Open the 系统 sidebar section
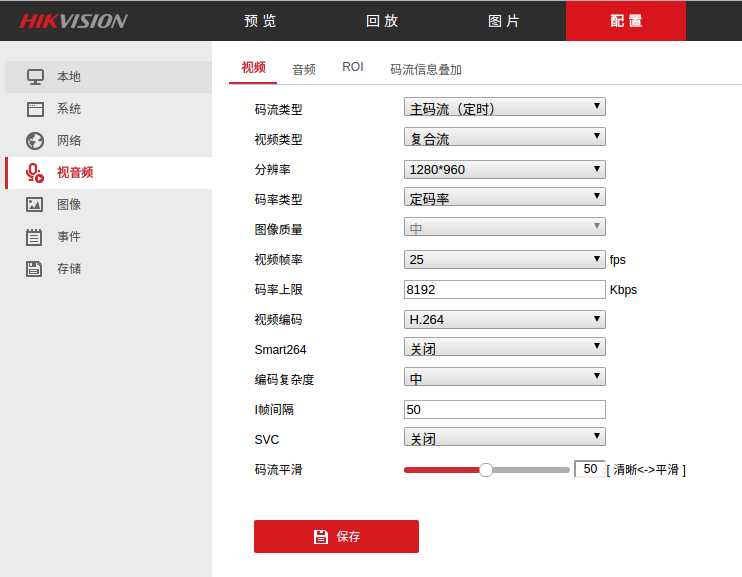The height and width of the screenshot is (577, 742). 108,109
